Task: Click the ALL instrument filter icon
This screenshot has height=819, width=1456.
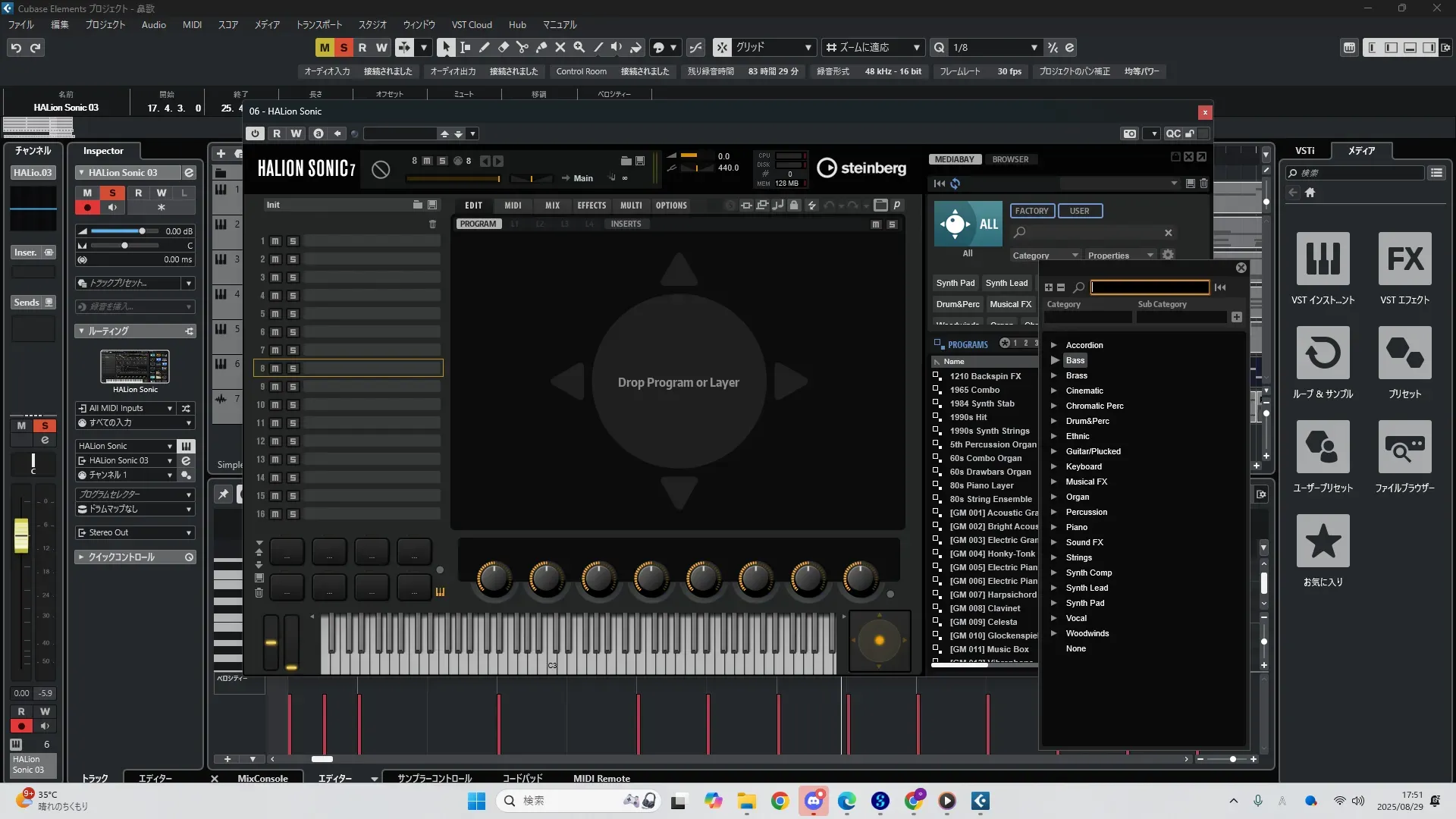Action: tap(968, 224)
